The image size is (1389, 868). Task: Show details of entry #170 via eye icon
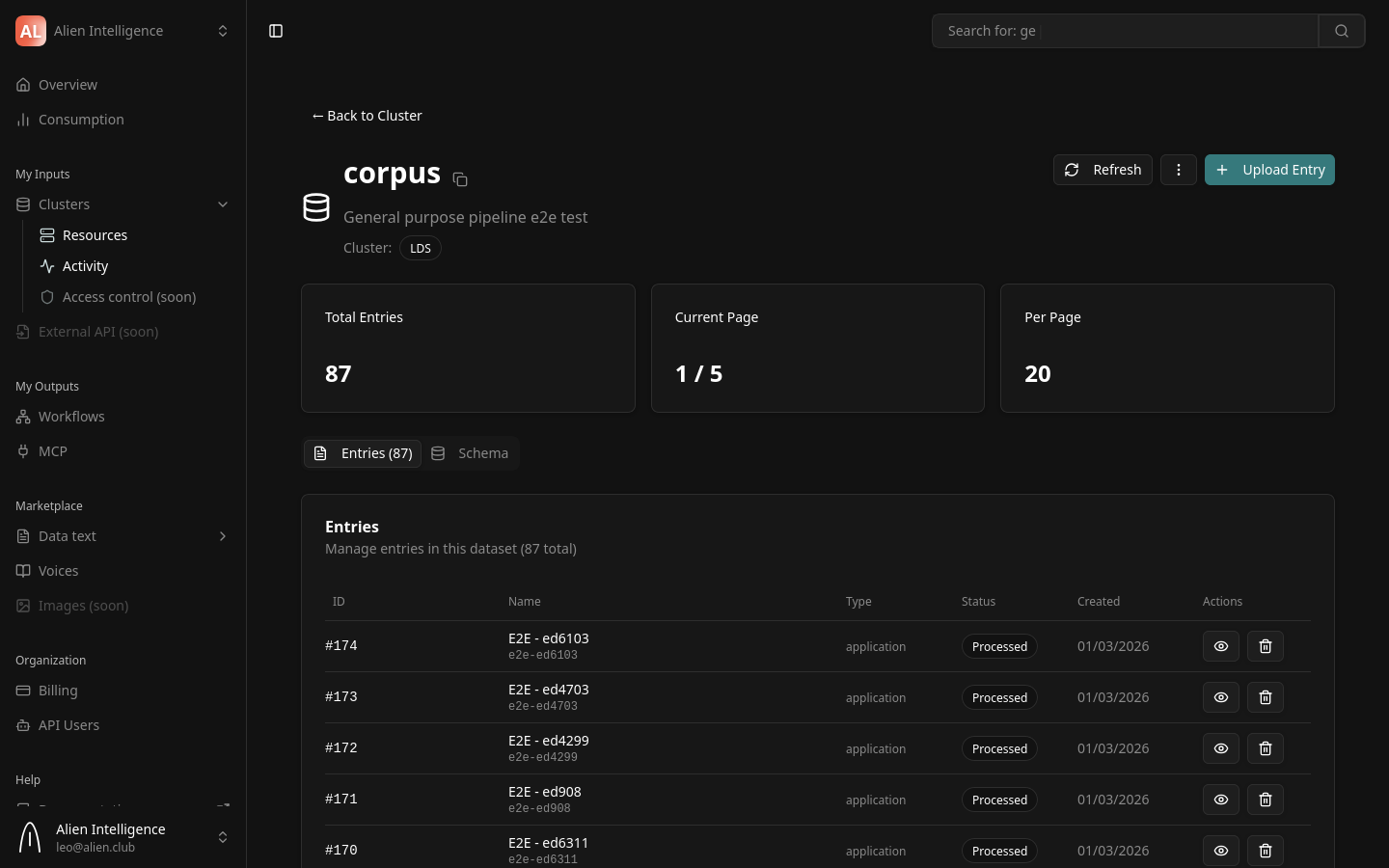(x=1220, y=851)
